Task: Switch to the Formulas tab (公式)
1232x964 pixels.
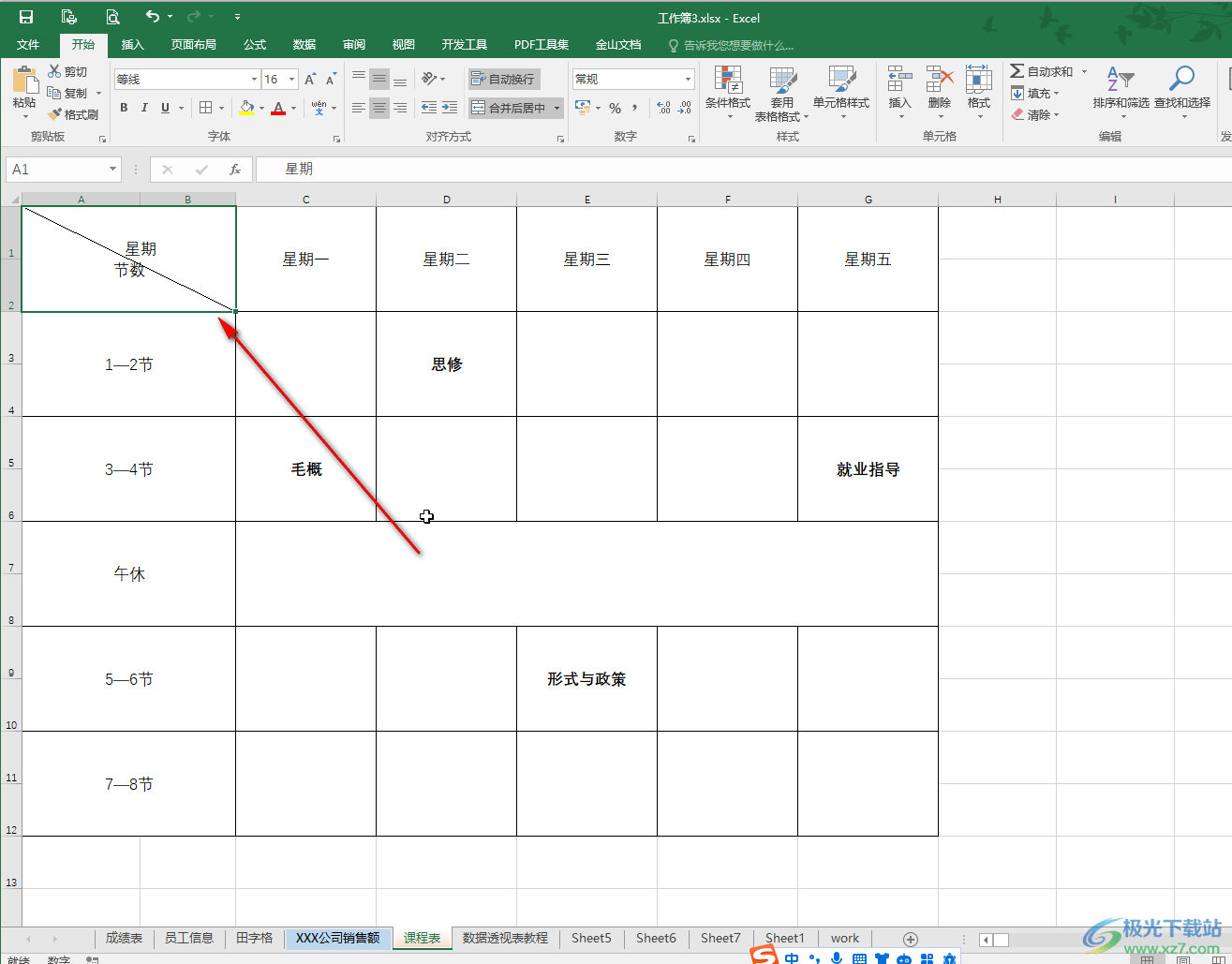Action: click(255, 44)
